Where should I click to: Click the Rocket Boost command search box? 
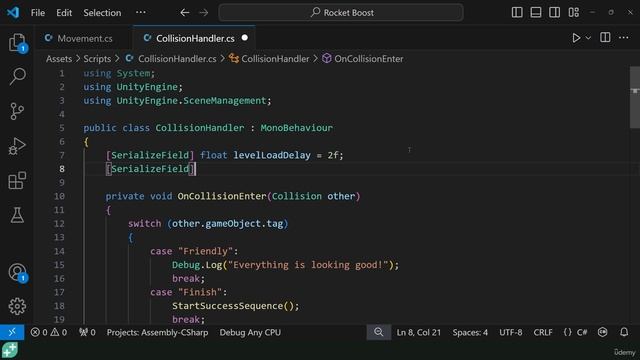point(341,13)
